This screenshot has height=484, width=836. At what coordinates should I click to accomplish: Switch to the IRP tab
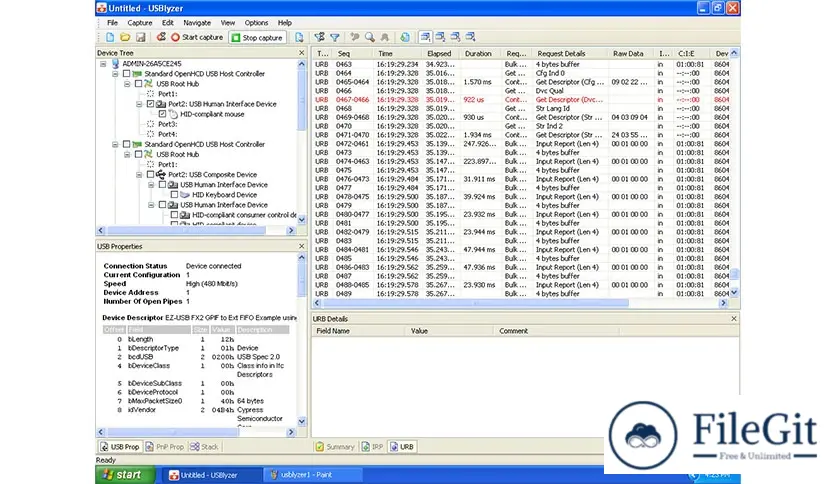pyautogui.click(x=372, y=447)
